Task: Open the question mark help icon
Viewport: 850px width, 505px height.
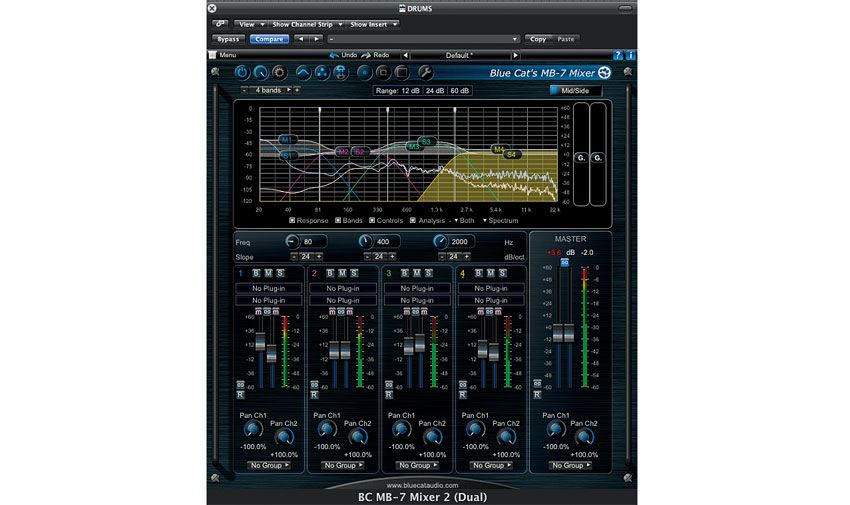Action: tap(617, 55)
